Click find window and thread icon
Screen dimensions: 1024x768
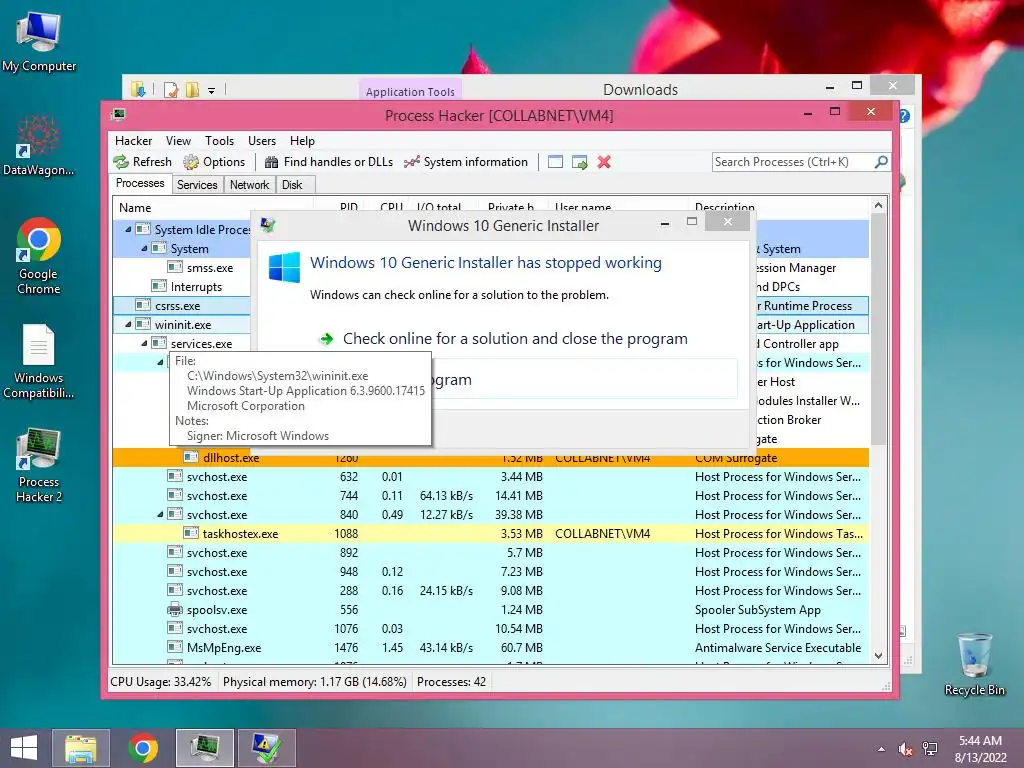click(579, 162)
